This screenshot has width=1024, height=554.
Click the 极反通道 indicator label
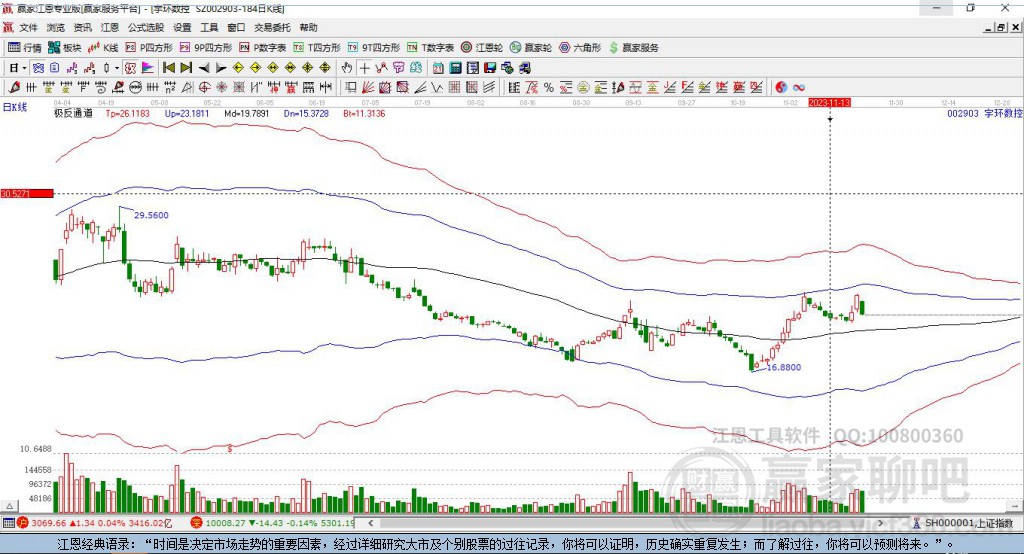tap(73, 113)
